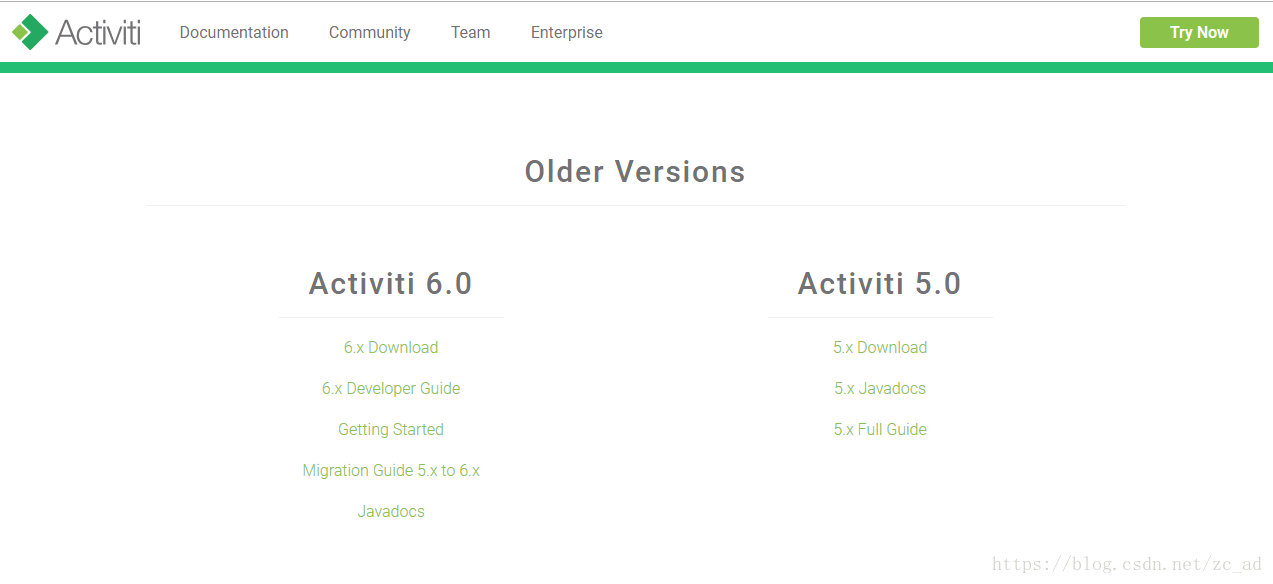This screenshot has width=1273, height=584.
Task: Select the Activiti 5.0 heading
Action: 880,284
